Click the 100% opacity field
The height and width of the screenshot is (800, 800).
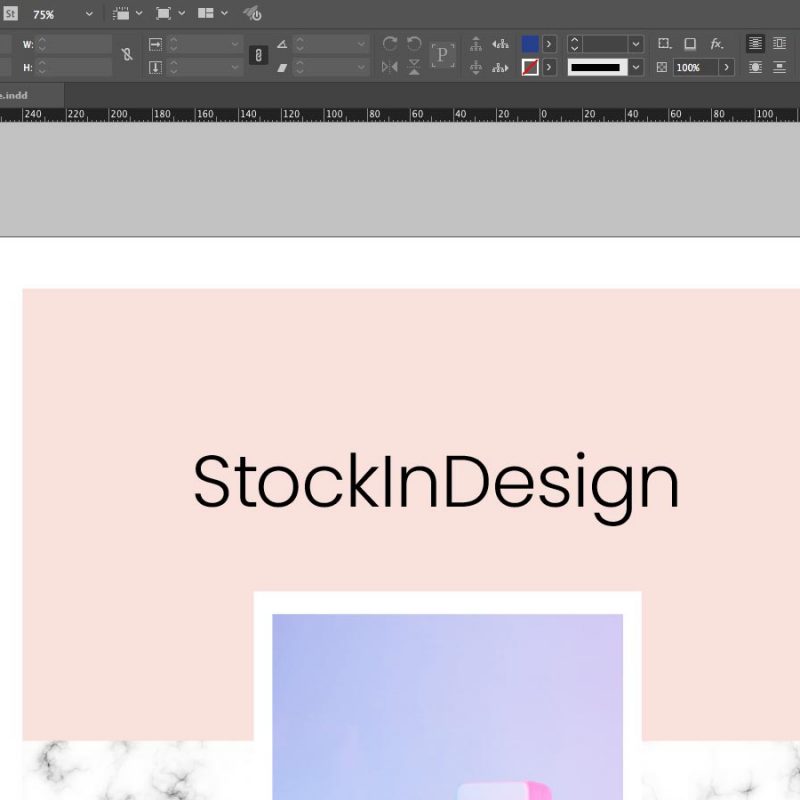click(x=695, y=67)
